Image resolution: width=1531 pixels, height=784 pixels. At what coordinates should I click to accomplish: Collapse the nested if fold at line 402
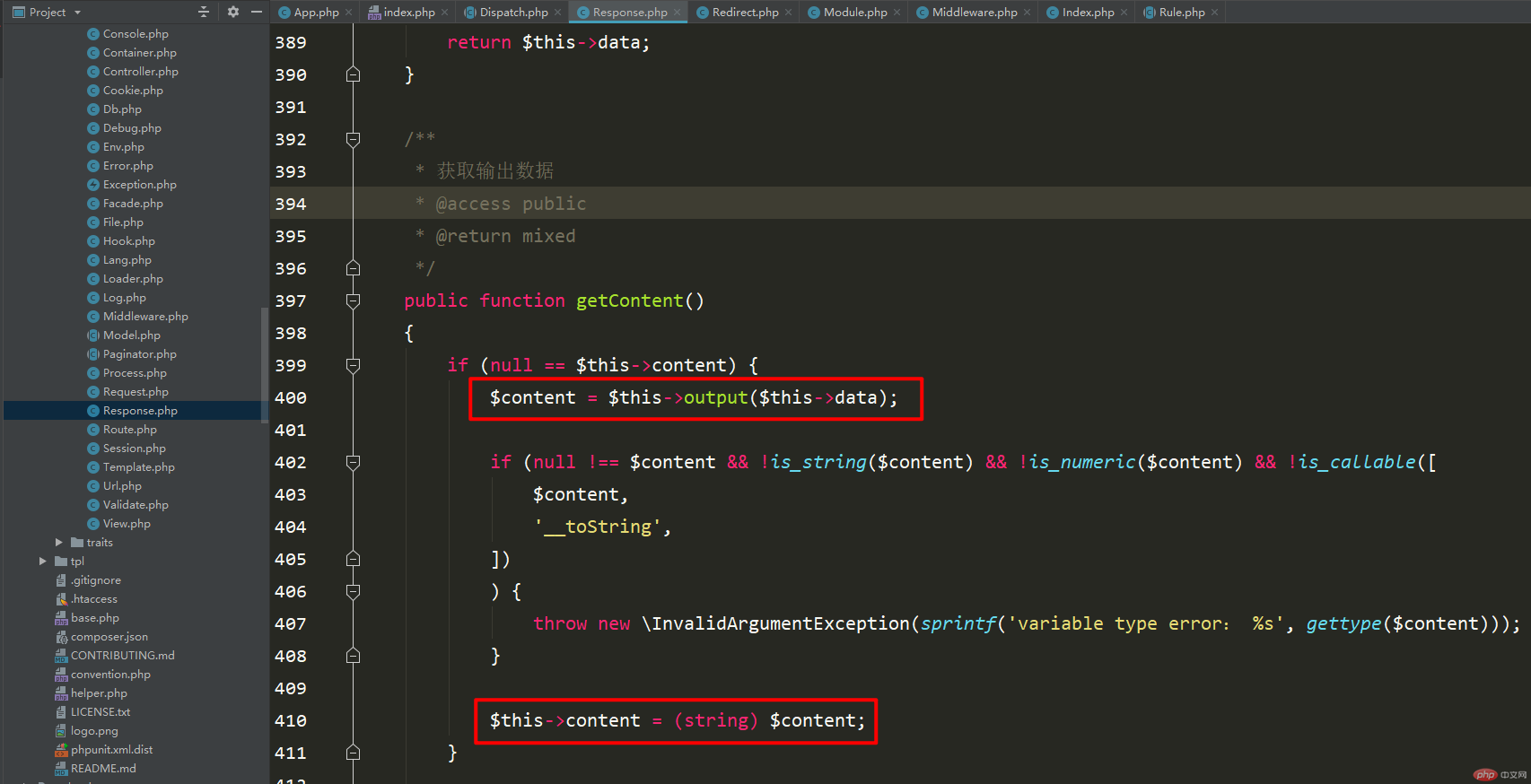coord(354,462)
